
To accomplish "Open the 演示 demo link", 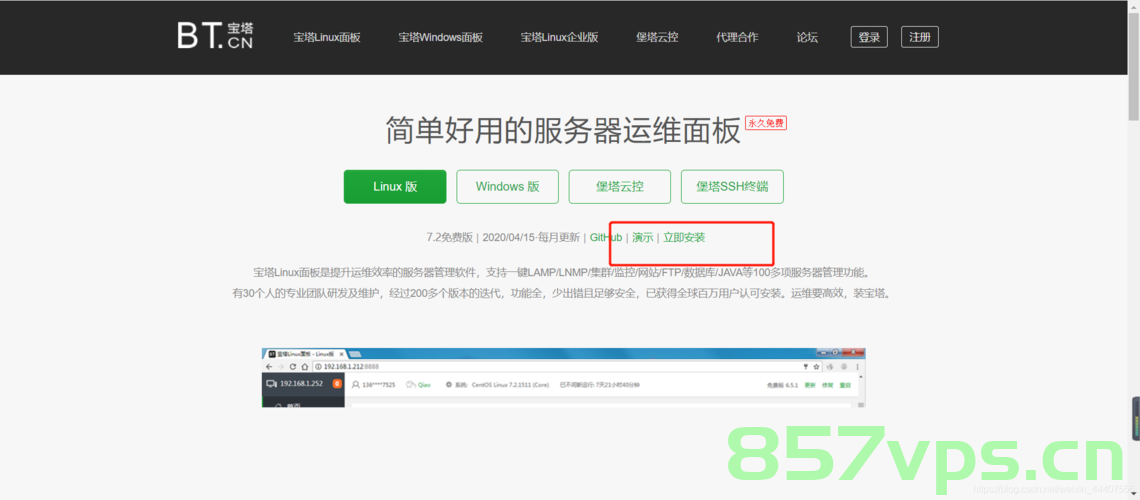I will coord(643,238).
